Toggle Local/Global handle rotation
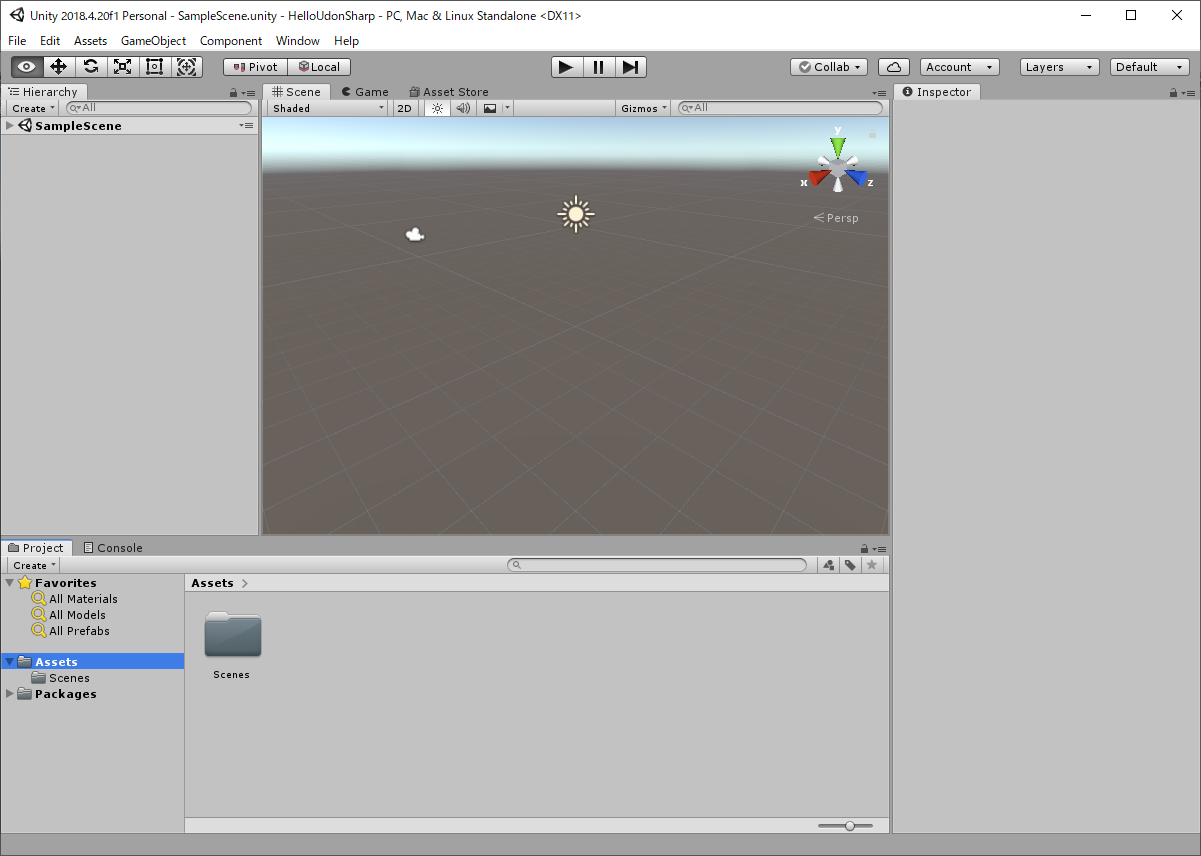1201x856 pixels. tap(319, 67)
